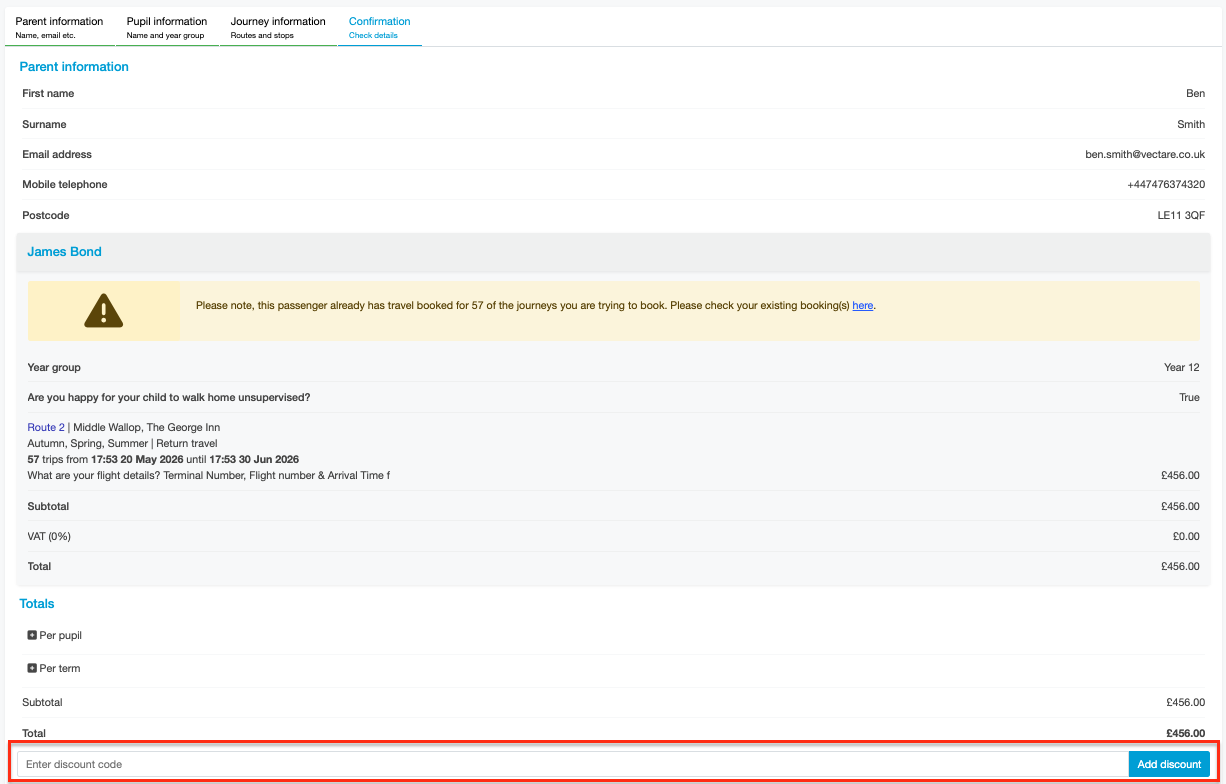This screenshot has height=784, width=1226.
Task: Open the existing bookings 'here' link
Action: point(863,306)
